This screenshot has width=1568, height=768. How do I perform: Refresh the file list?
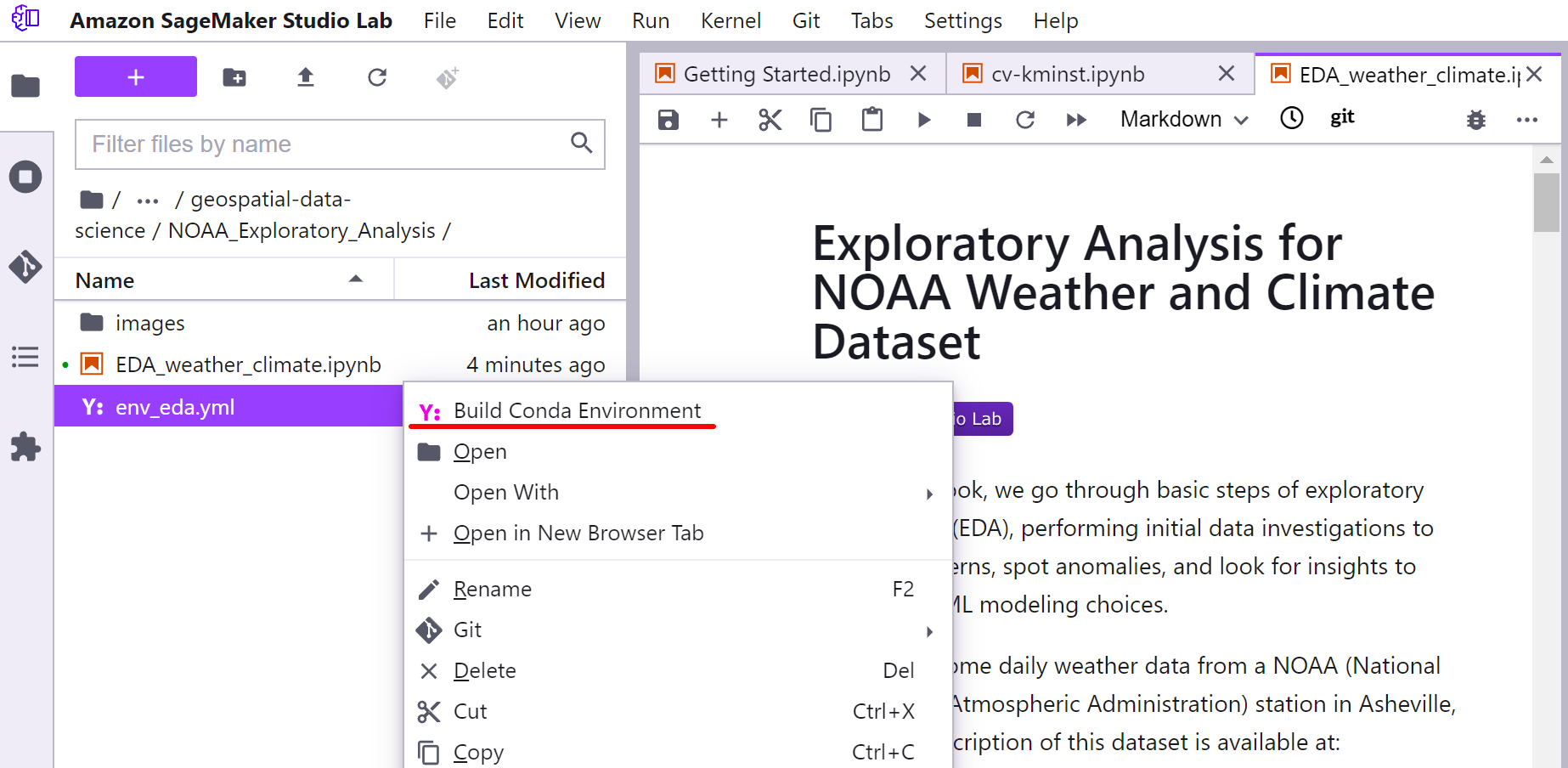[377, 78]
